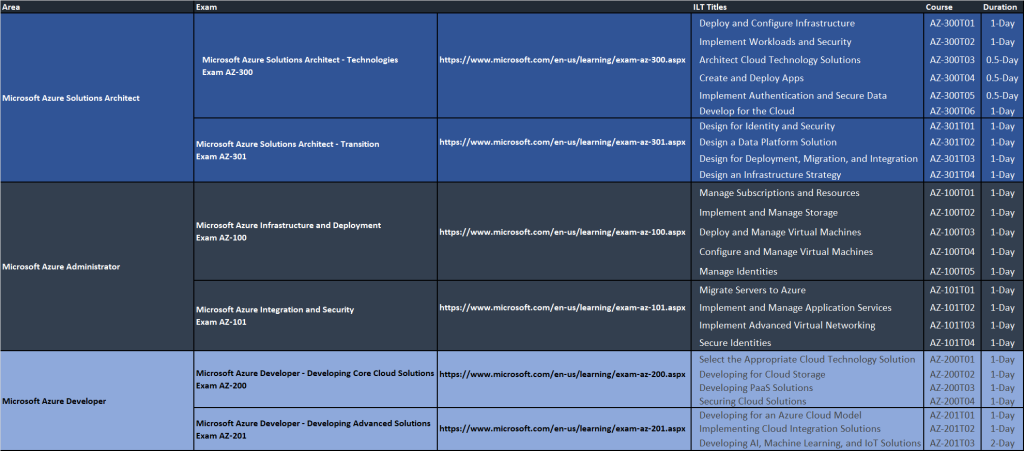Select course code AZ-100T05
Viewport: 1024px width, 451px height.
coord(952,271)
